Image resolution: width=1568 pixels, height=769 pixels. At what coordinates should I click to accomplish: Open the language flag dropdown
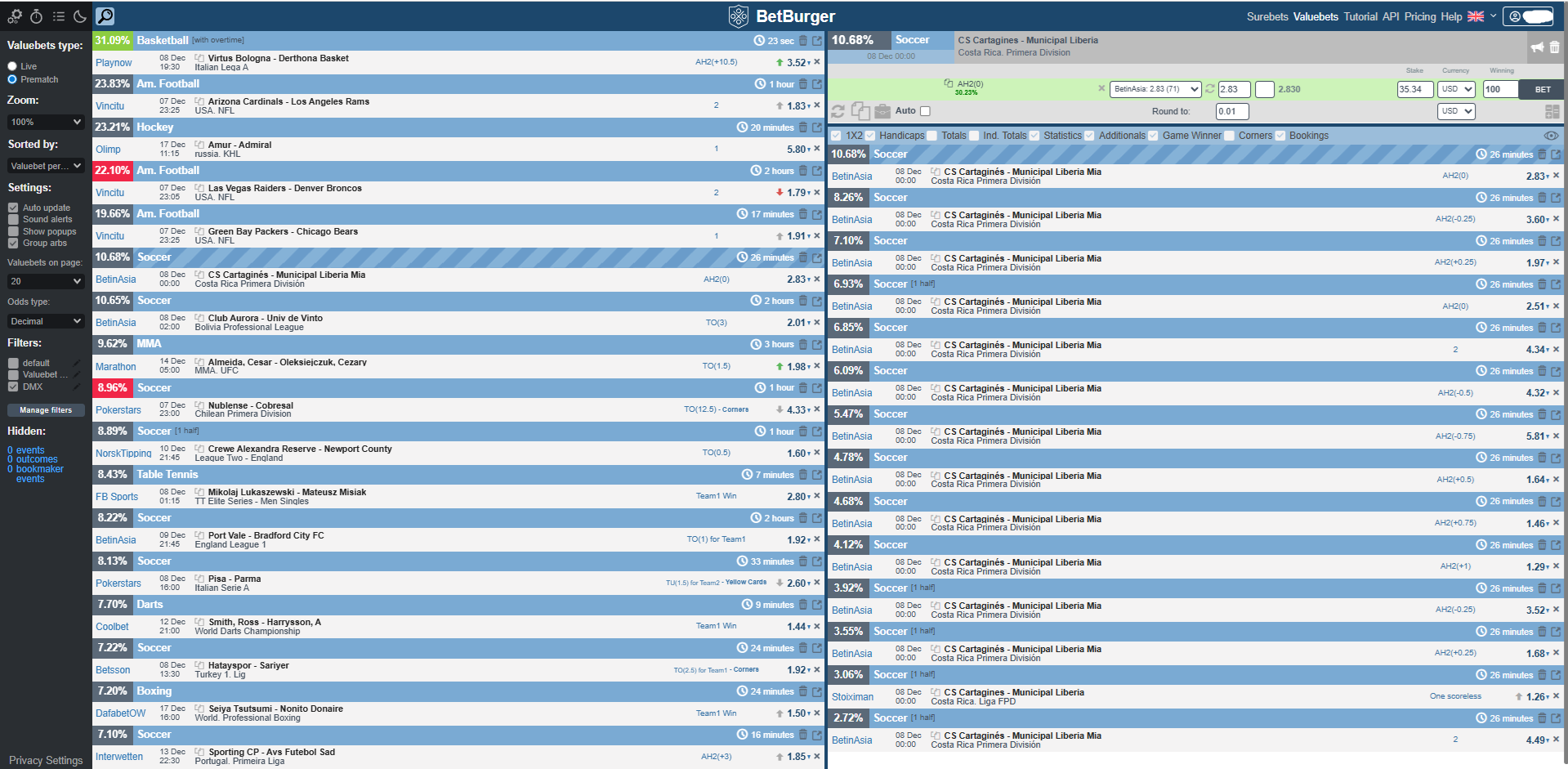click(x=1481, y=16)
